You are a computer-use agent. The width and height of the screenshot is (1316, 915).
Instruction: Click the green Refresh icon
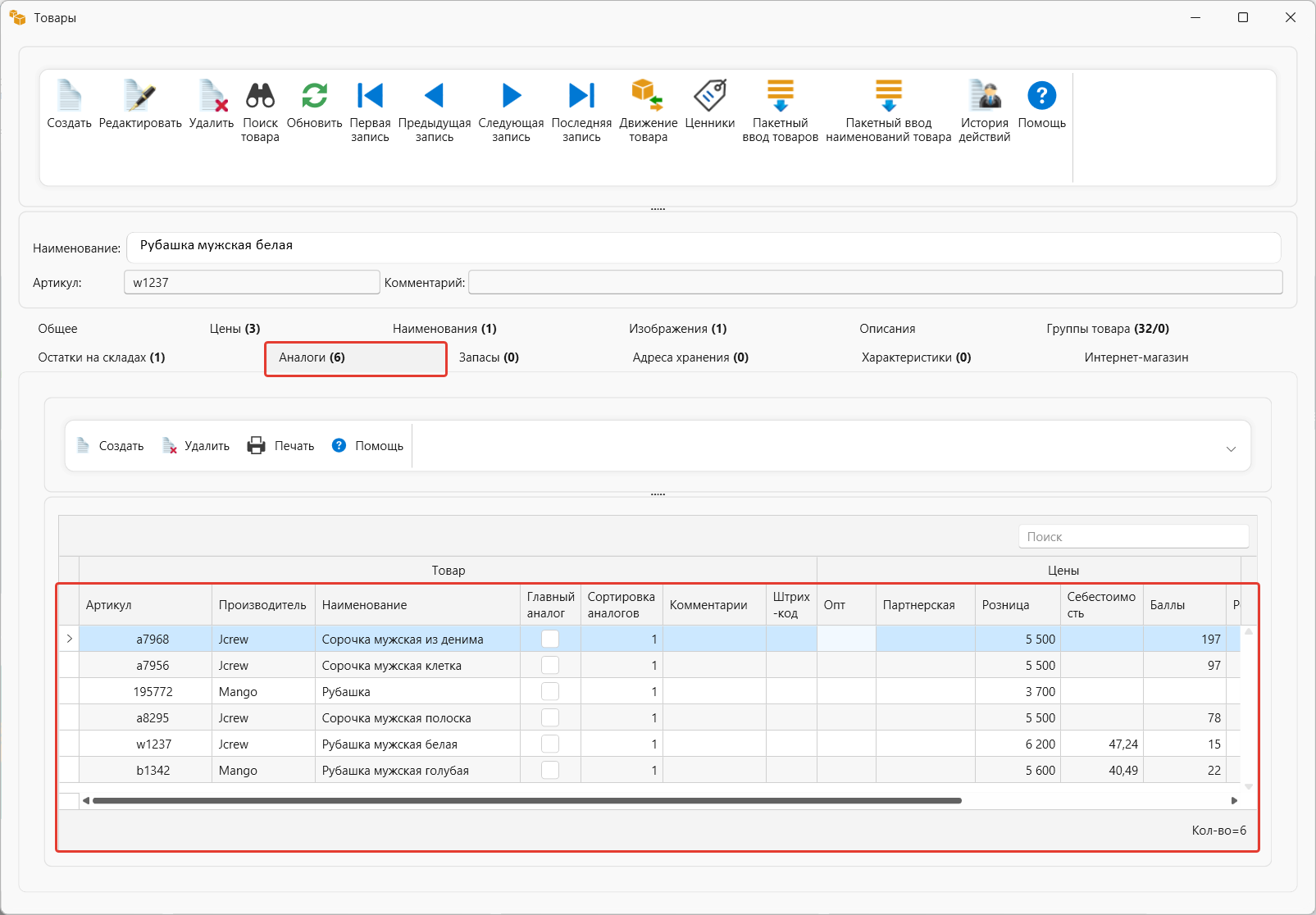(314, 96)
